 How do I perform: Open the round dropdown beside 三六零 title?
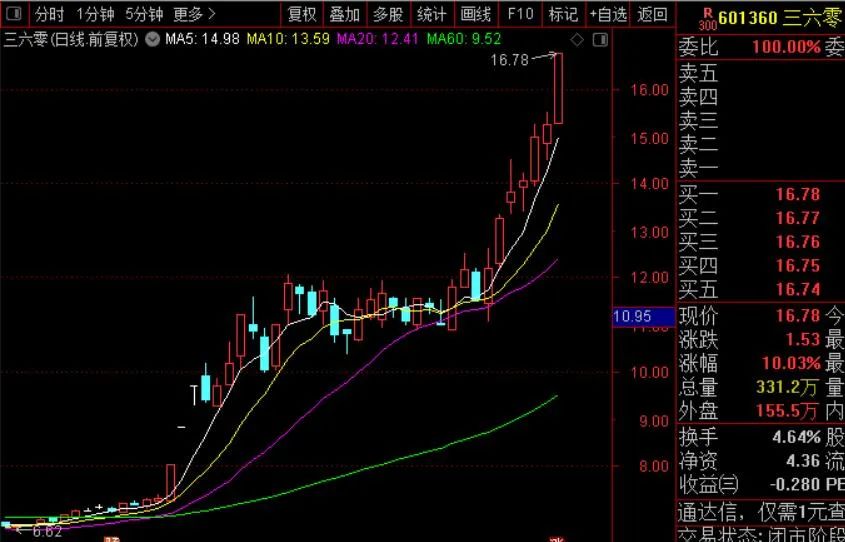tap(153, 39)
